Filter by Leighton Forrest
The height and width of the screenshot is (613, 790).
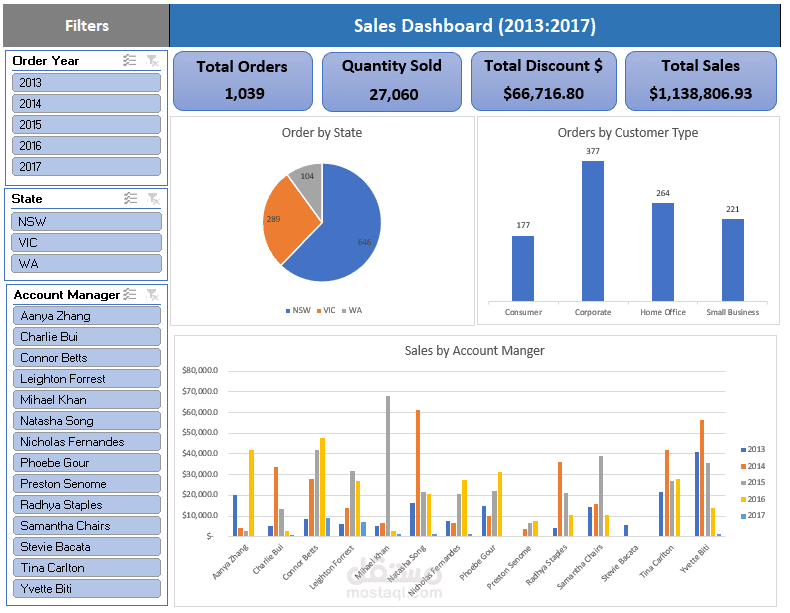pos(87,379)
